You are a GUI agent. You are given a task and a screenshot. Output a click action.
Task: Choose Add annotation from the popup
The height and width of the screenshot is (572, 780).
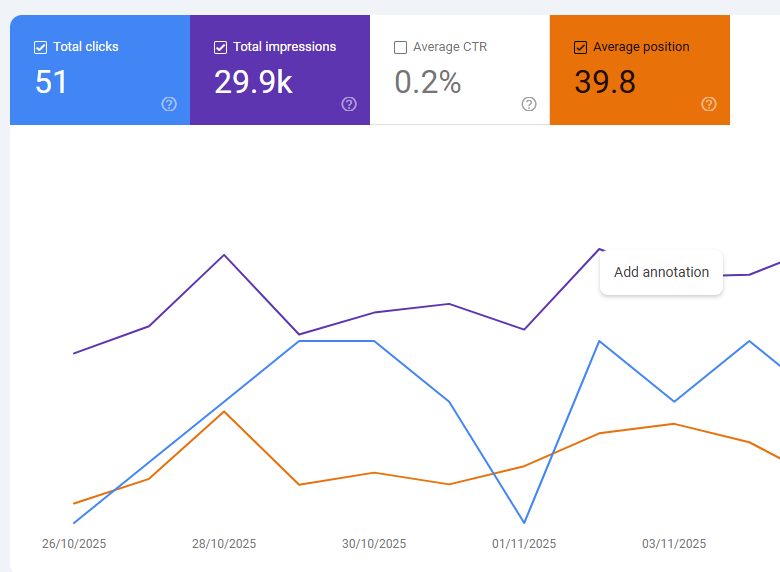click(661, 272)
